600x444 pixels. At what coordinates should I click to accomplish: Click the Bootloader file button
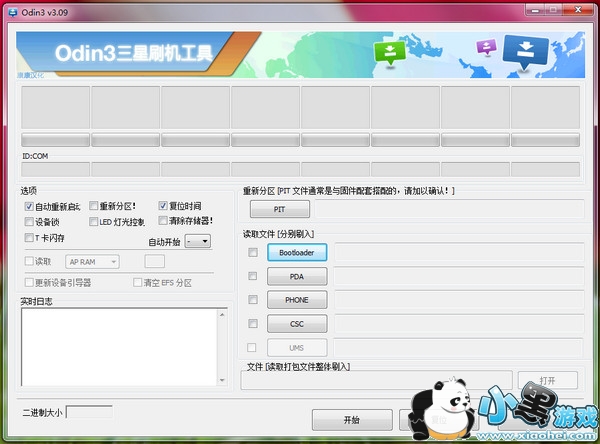click(x=297, y=253)
